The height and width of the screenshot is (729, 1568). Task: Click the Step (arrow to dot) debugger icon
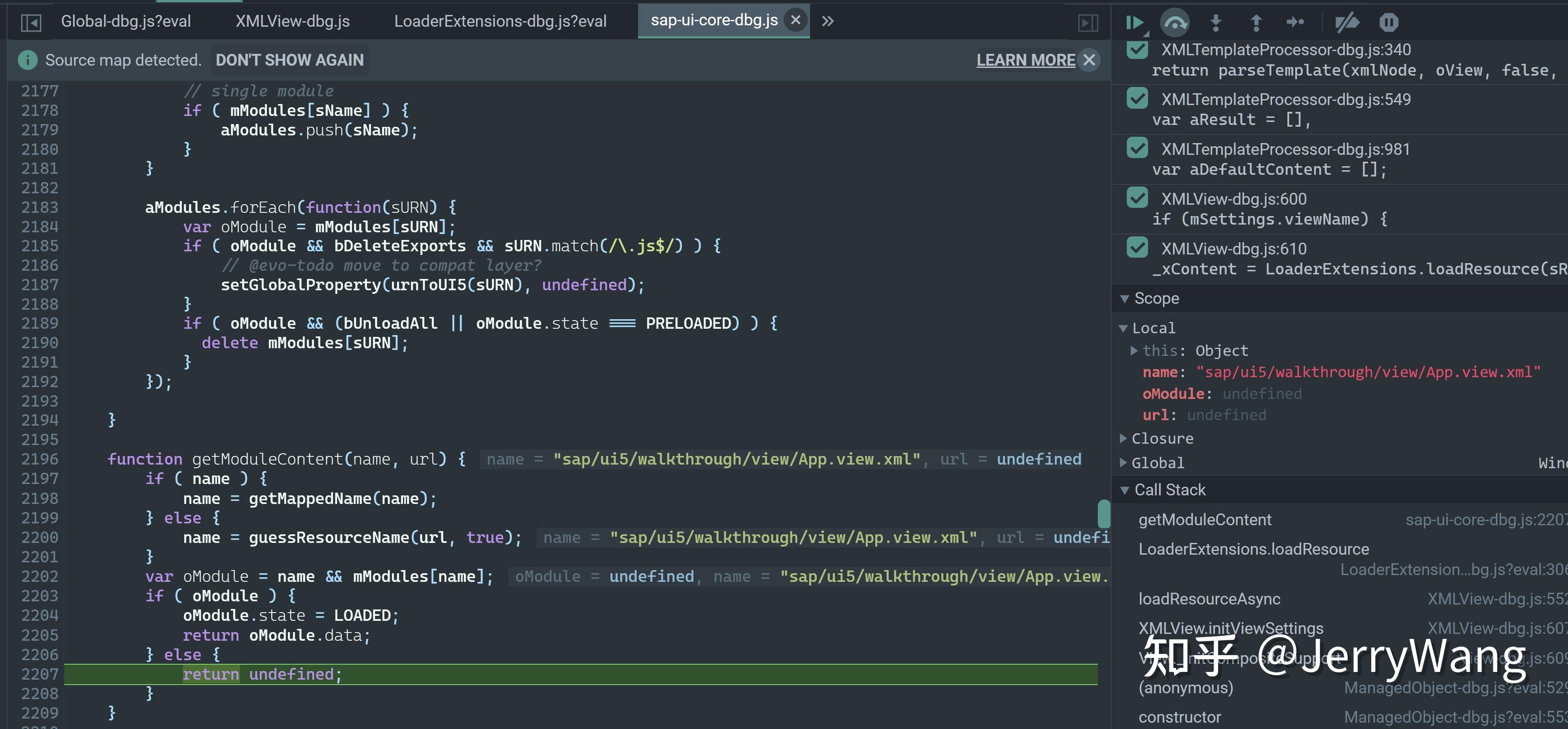pyautogui.click(x=1295, y=22)
